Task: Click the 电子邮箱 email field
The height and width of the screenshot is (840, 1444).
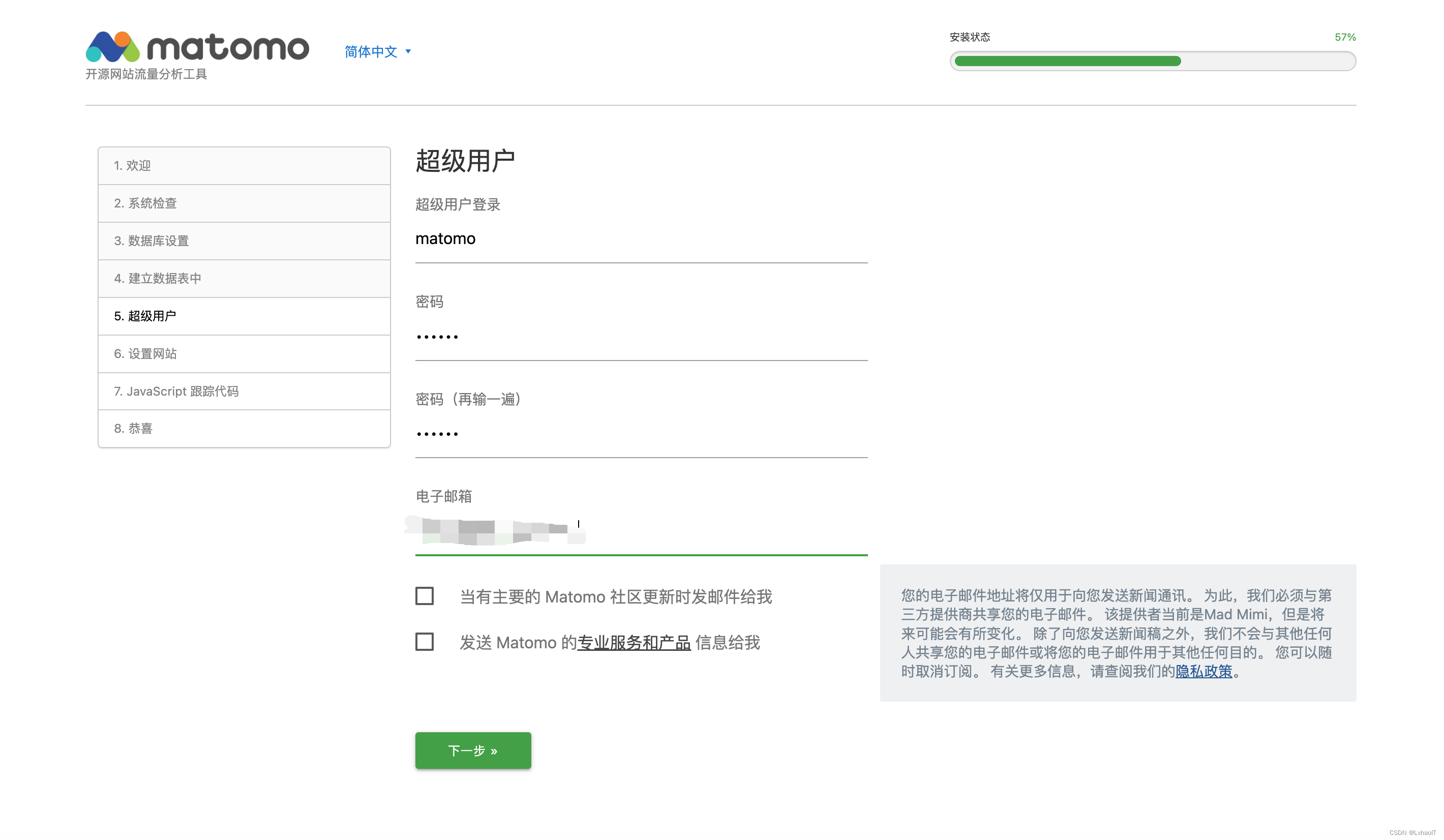Action: (641, 532)
